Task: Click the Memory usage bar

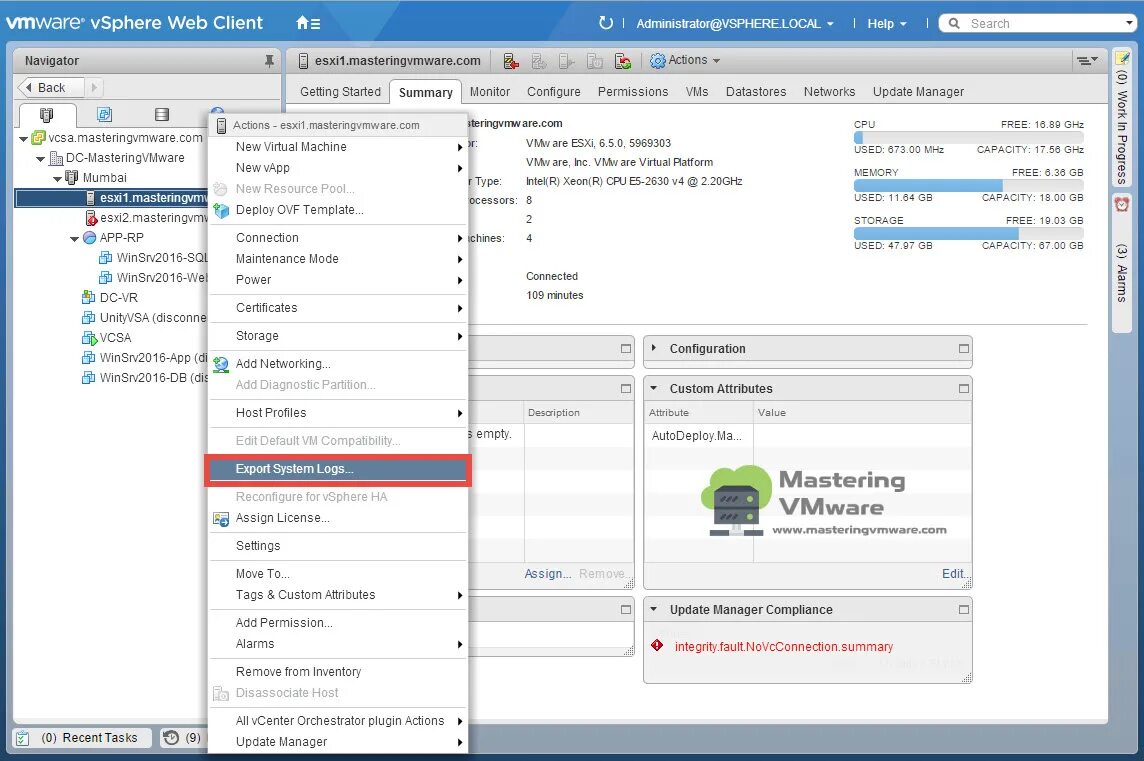Action: pyautogui.click(x=968, y=185)
